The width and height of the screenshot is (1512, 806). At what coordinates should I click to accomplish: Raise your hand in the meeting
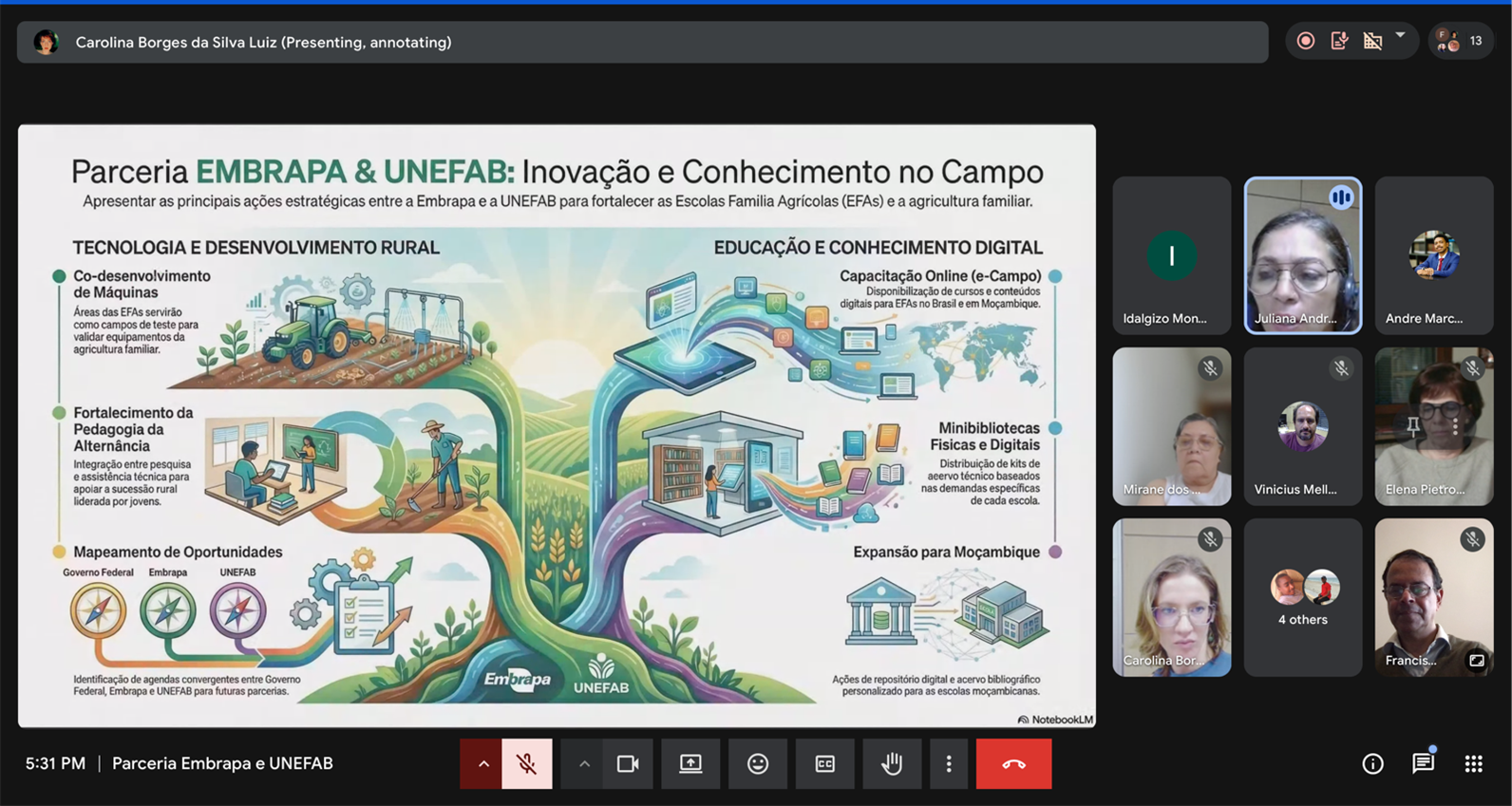click(891, 763)
